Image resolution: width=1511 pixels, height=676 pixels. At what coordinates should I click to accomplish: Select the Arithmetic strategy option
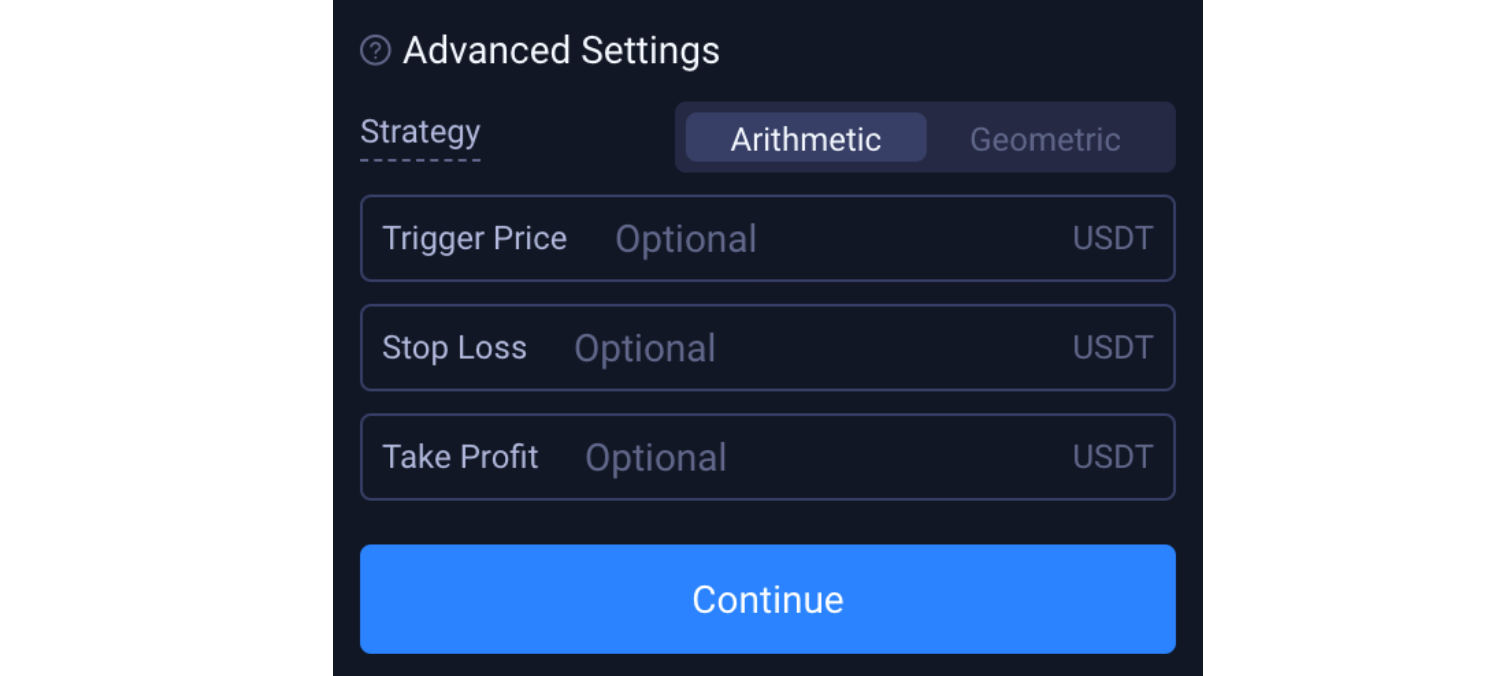tap(805, 138)
